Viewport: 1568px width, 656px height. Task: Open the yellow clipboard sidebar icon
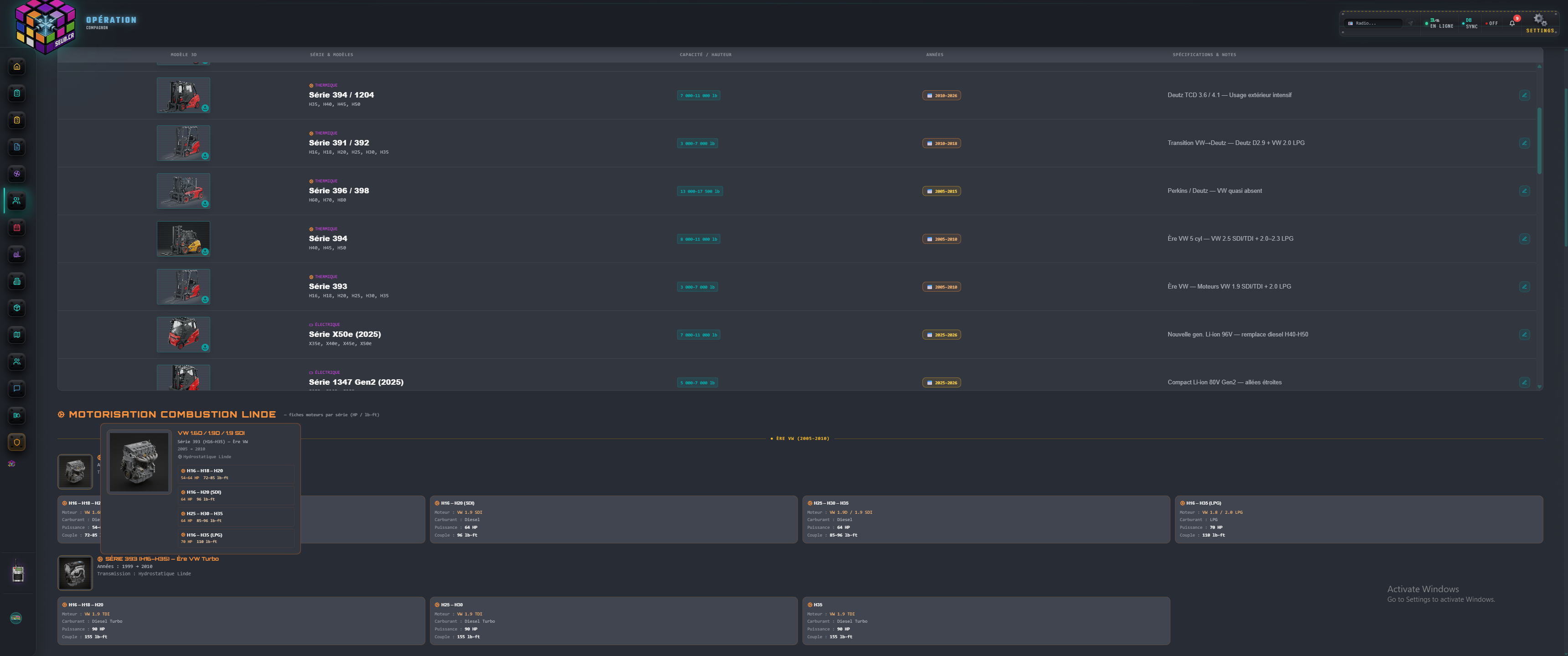(x=17, y=120)
